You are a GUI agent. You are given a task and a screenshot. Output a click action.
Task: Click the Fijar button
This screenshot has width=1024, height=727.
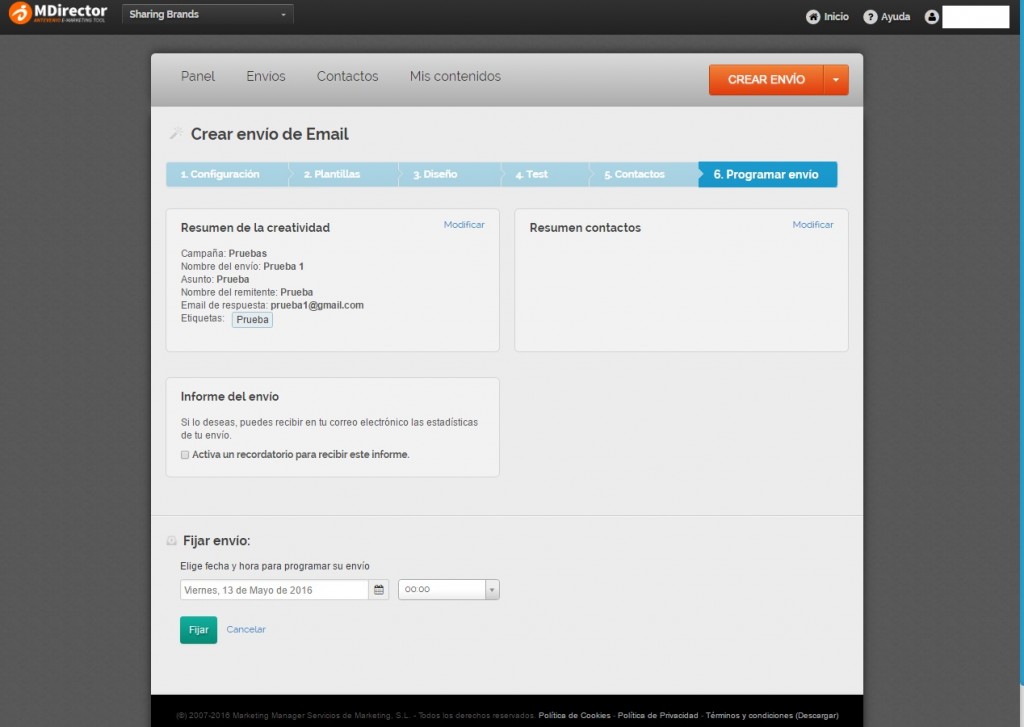tap(199, 630)
